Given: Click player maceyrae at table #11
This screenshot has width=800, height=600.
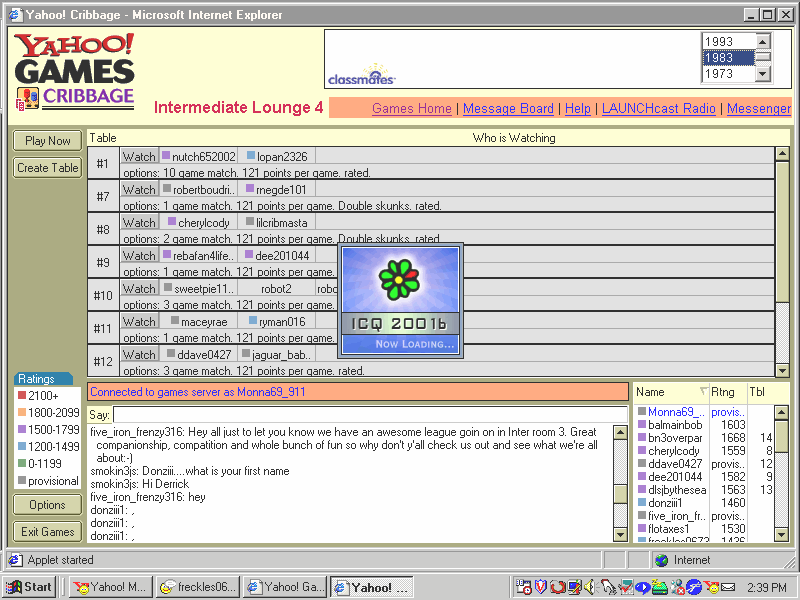Looking at the screenshot, I should pyautogui.click(x=204, y=322).
